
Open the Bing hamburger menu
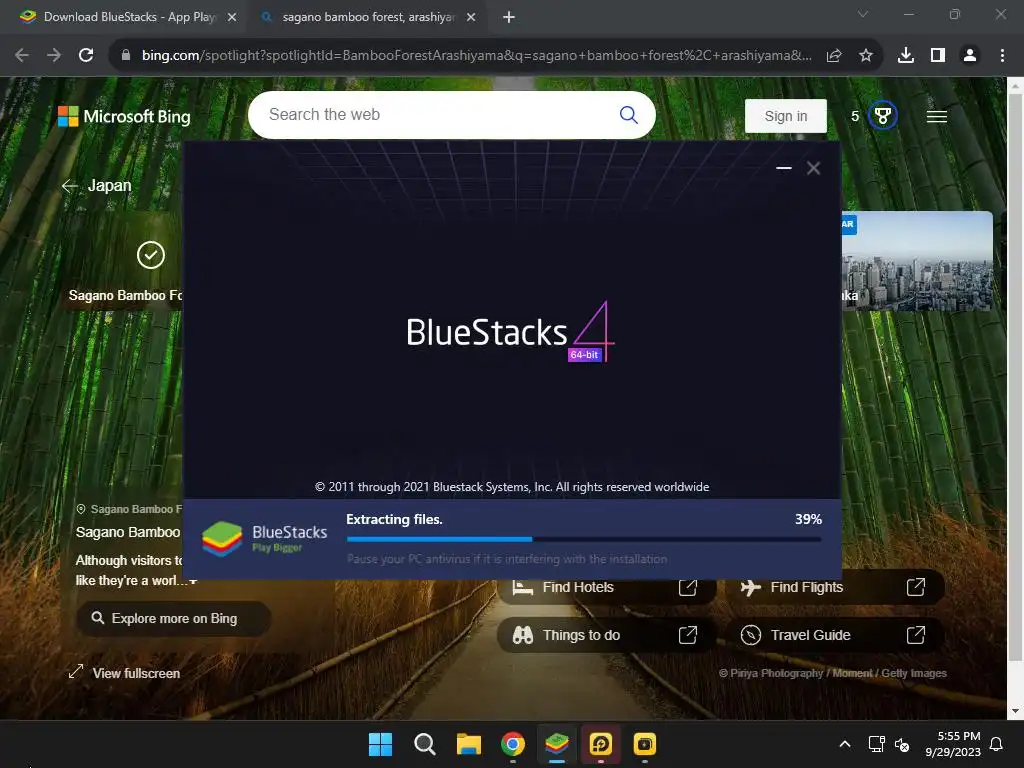[x=936, y=116]
